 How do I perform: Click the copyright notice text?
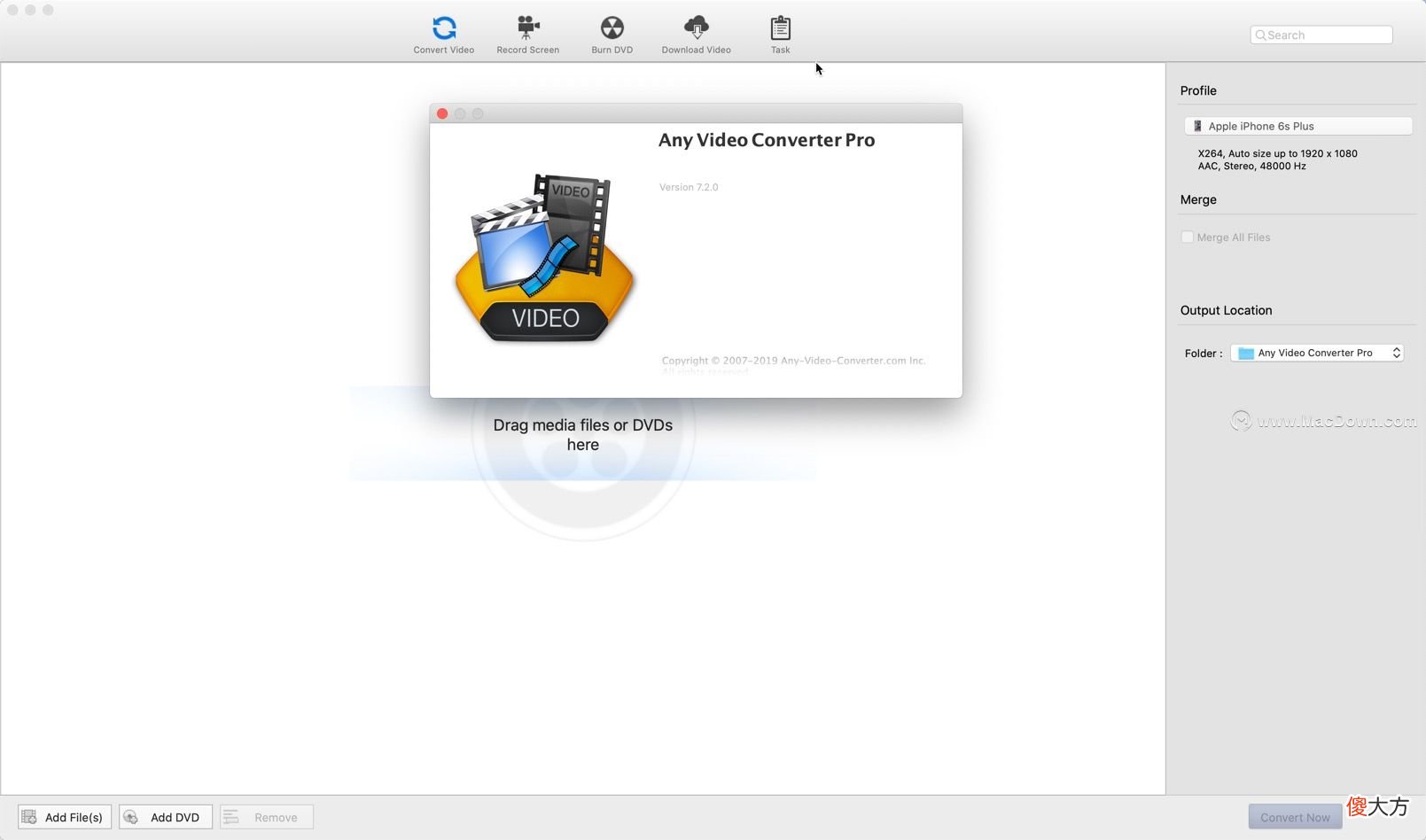pos(793,365)
